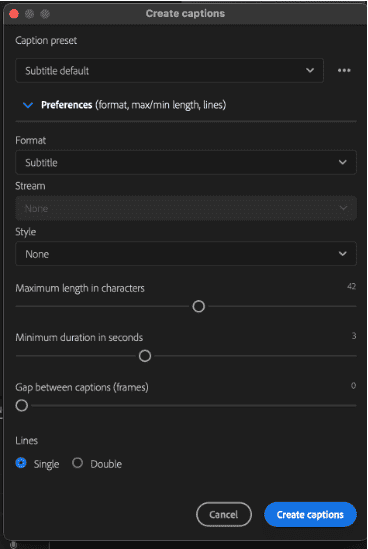Click the Preferences heading text
The width and height of the screenshot is (368, 549).
(67, 105)
